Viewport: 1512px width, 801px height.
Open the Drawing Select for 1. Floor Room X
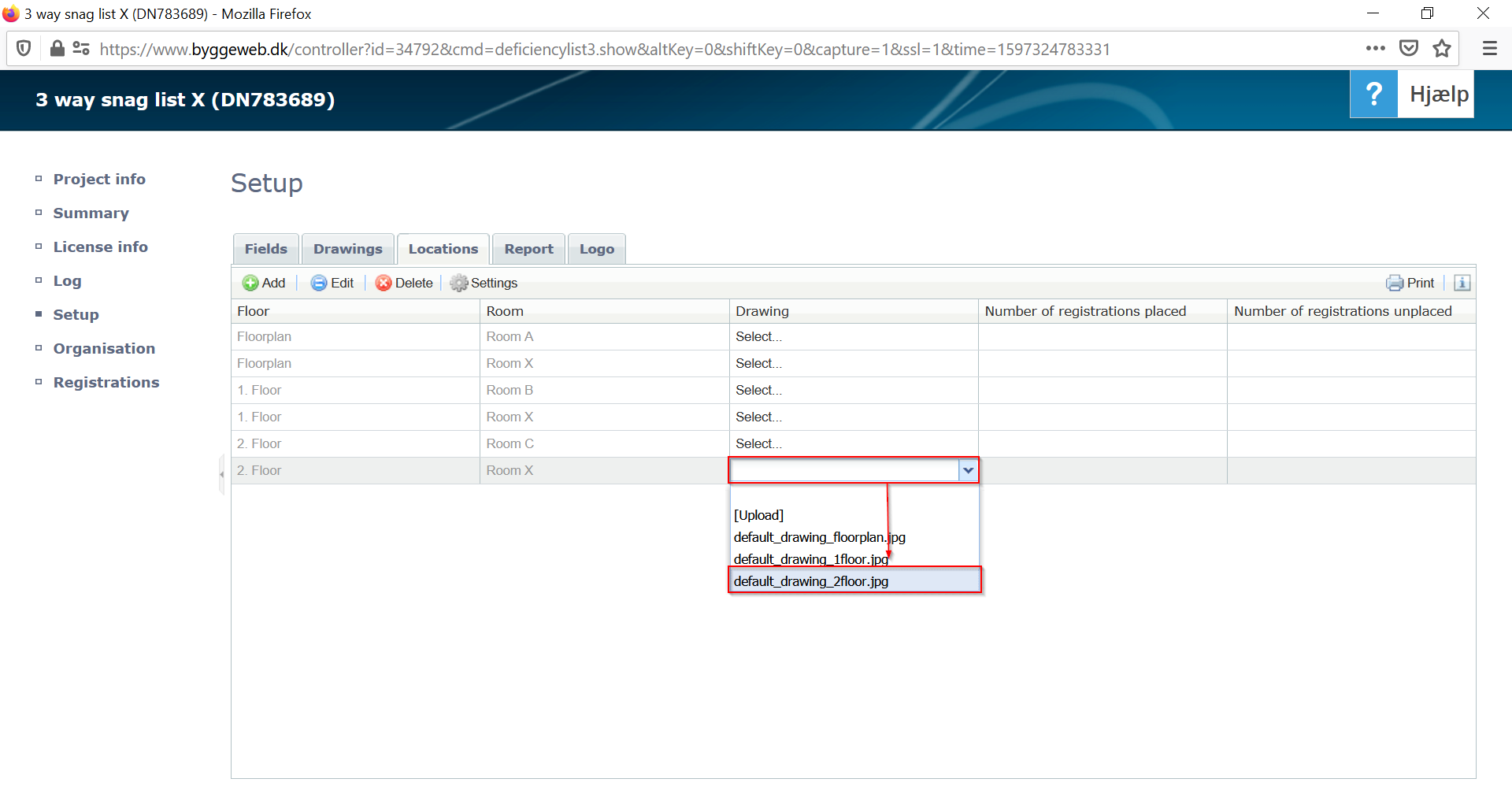(x=854, y=417)
